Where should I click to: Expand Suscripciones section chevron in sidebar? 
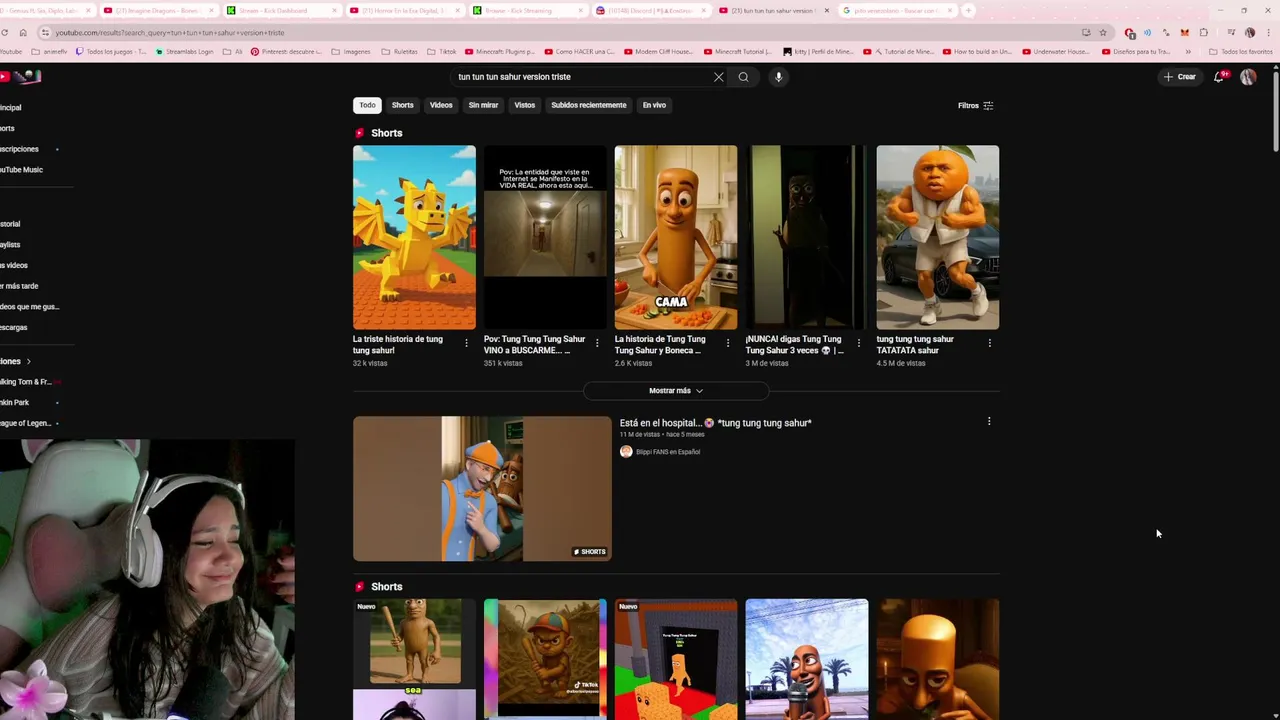[x=28, y=361]
